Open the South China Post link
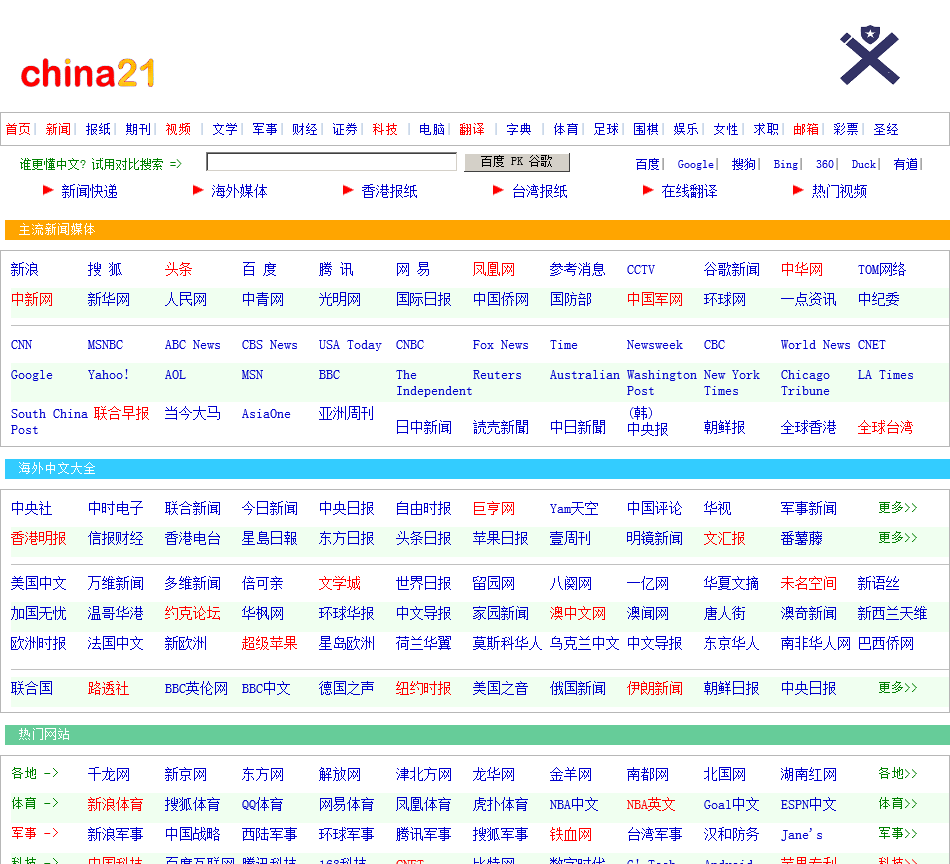 tap(50, 422)
